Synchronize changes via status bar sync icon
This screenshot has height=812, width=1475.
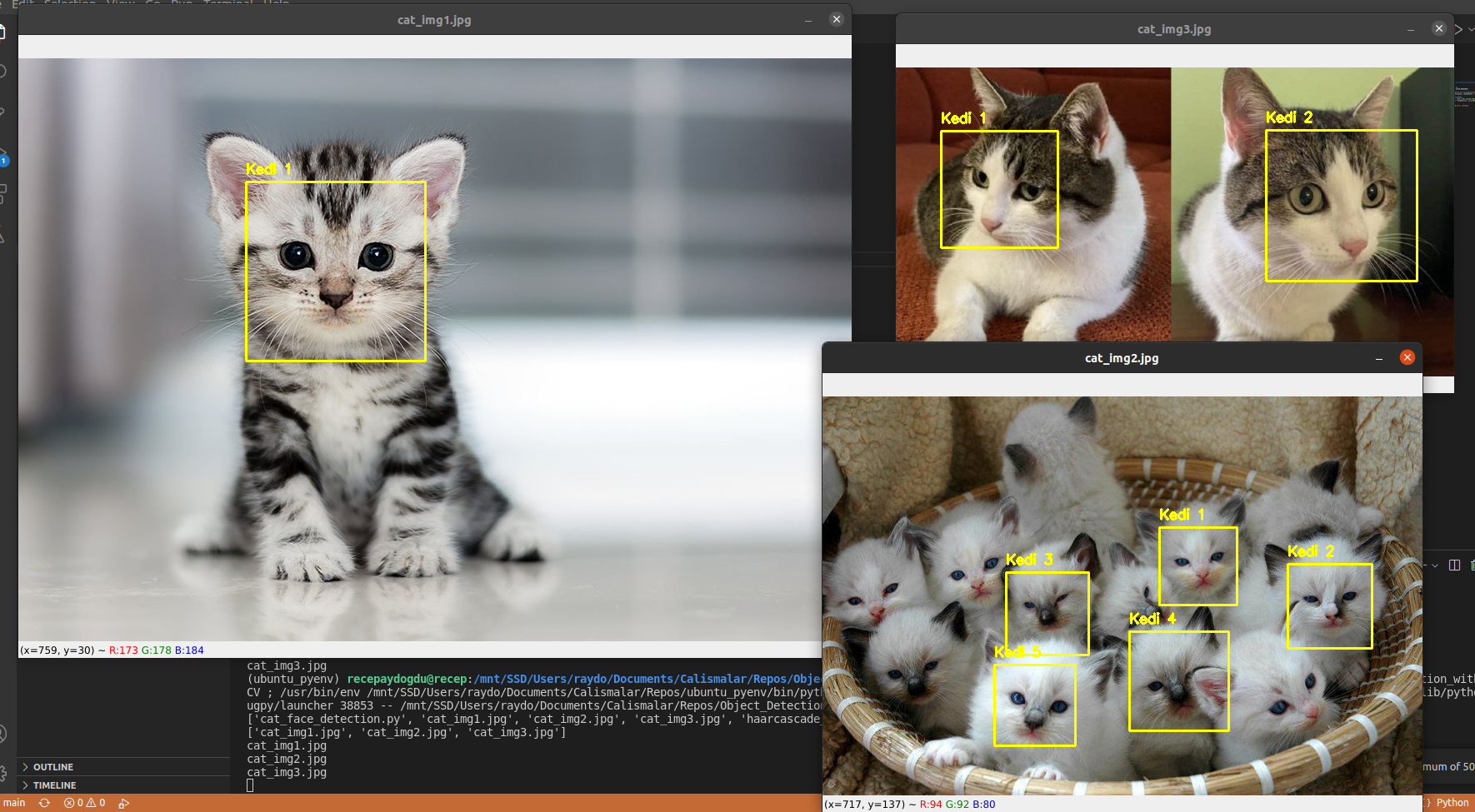(x=44, y=803)
